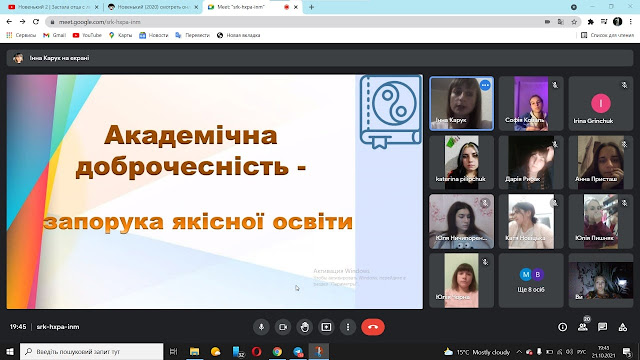Screen dimensions: 640x360
Task: Go forward in browser
Action: [x=22, y=22]
